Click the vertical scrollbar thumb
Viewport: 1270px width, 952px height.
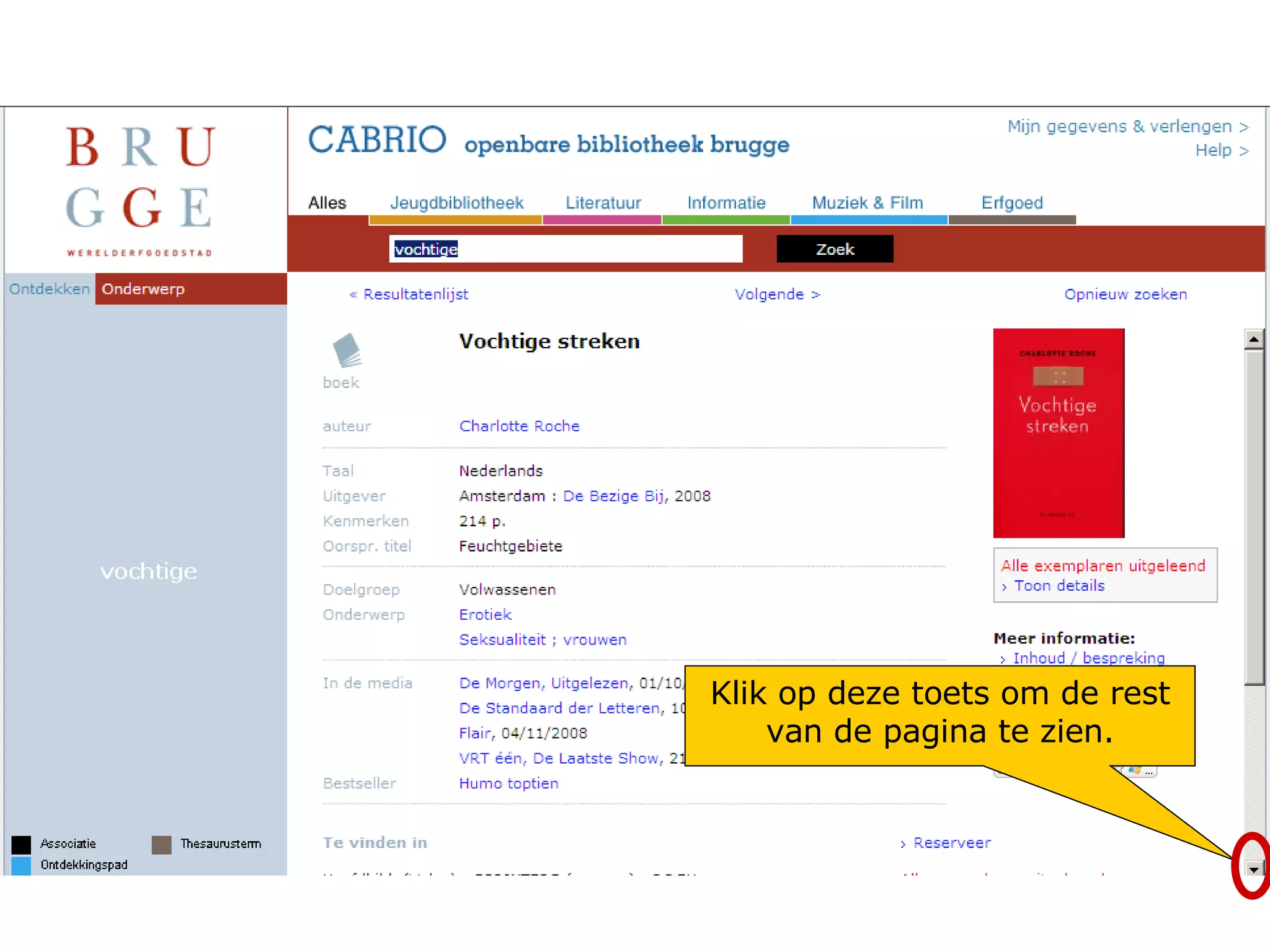[x=1254, y=518]
